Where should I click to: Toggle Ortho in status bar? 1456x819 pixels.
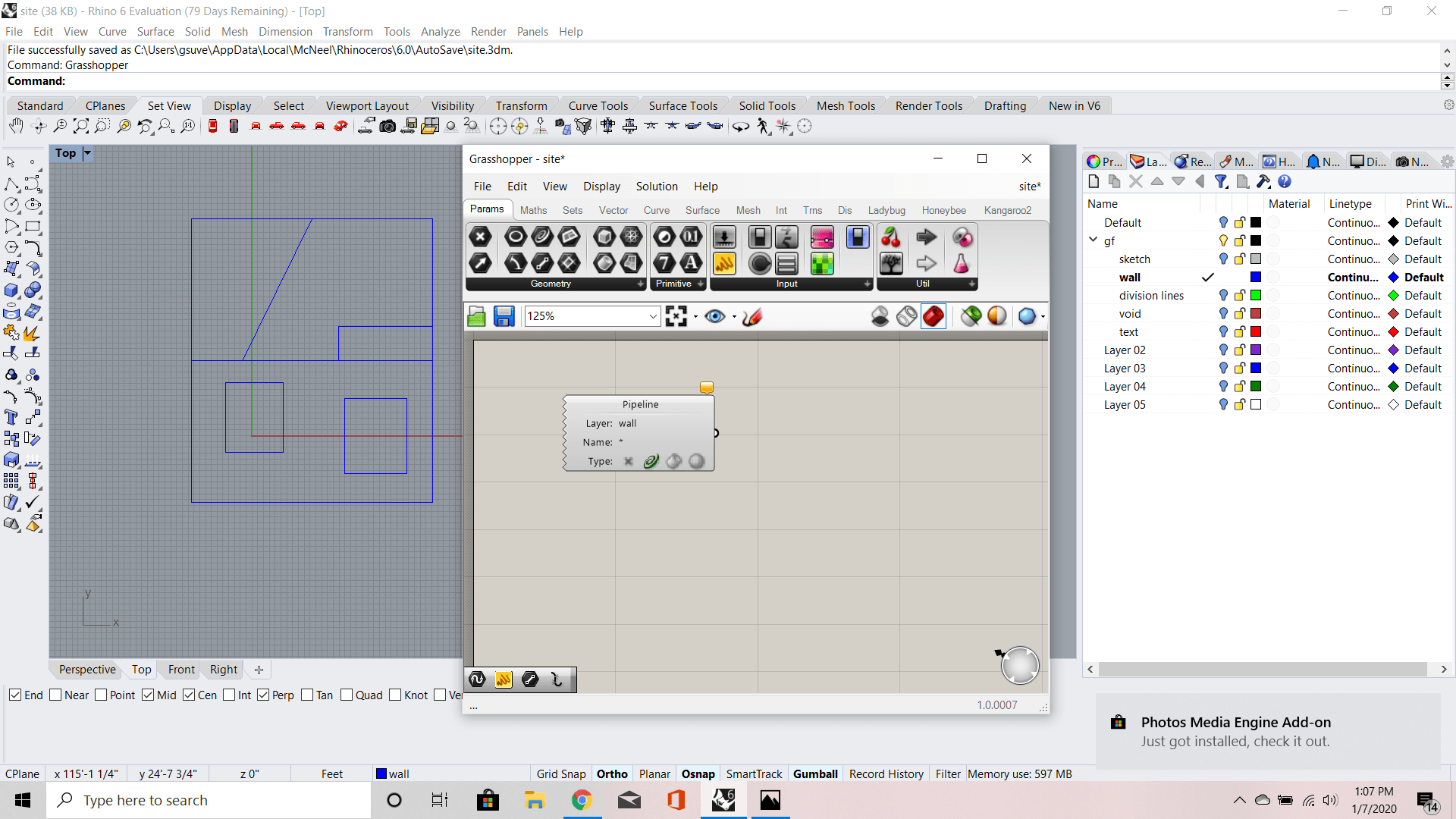click(x=612, y=773)
